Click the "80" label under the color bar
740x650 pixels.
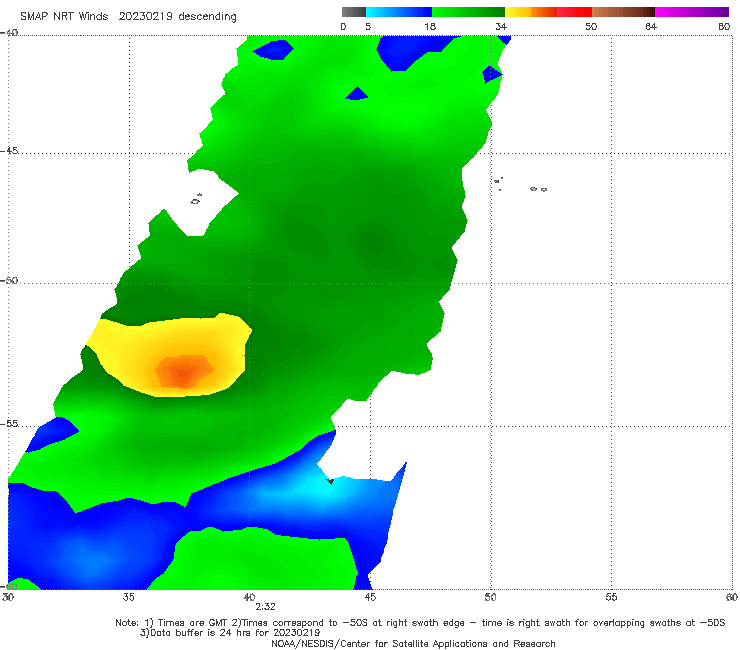(x=724, y=27)
